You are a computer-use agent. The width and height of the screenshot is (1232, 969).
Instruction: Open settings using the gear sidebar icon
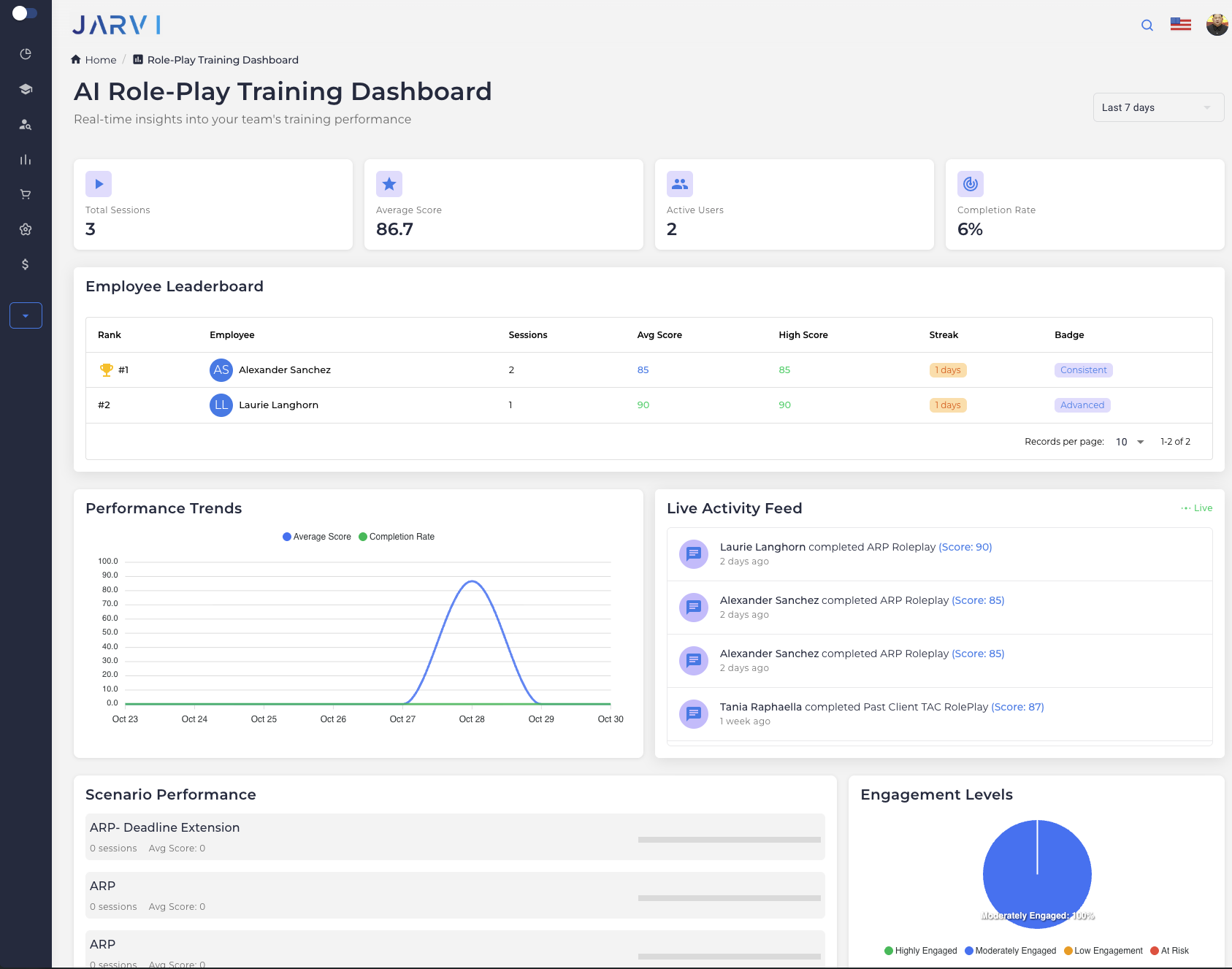point(26,229)
